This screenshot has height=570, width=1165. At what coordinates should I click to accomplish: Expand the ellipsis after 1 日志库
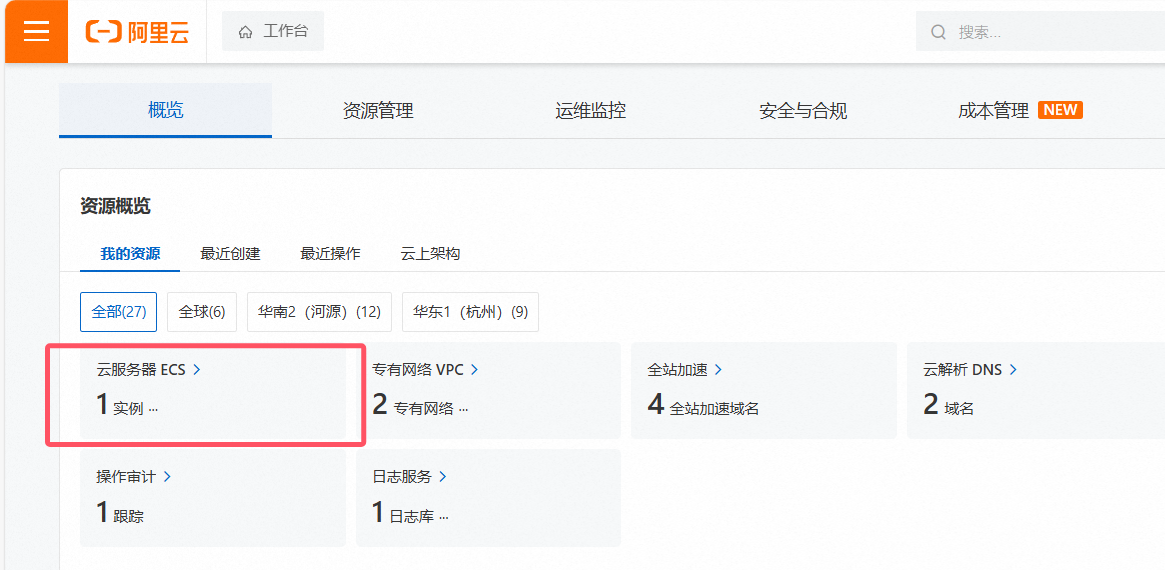point(443,517)
